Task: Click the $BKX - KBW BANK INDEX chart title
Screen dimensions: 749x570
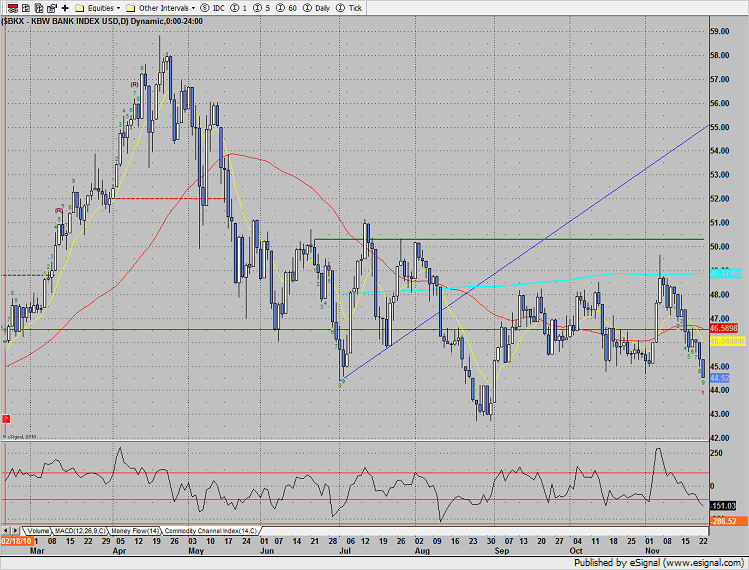Action: pos(102,21)
